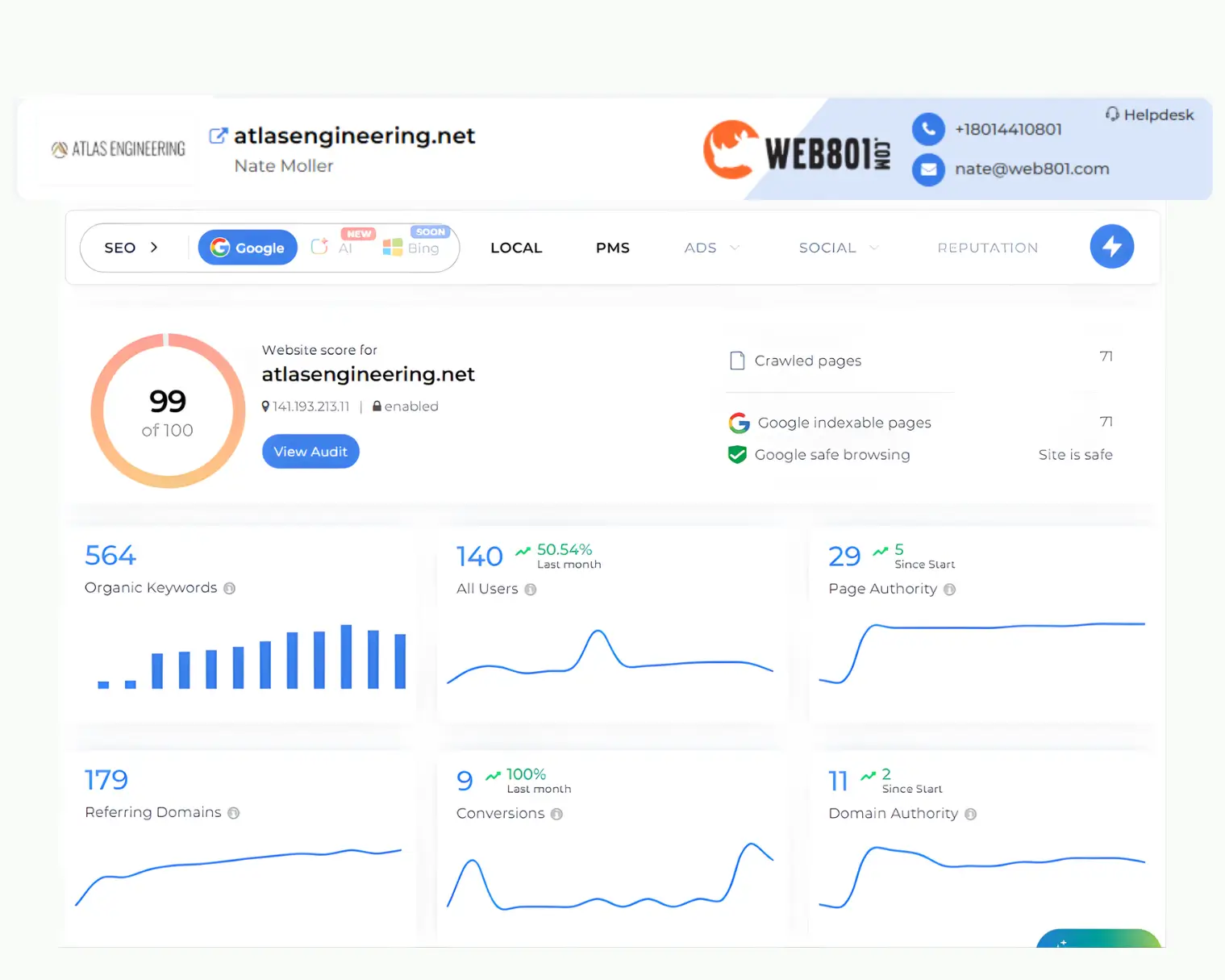Click the 99 of 100 score ring
Viewport: 1225px width, 980px height.
(167, 410)
